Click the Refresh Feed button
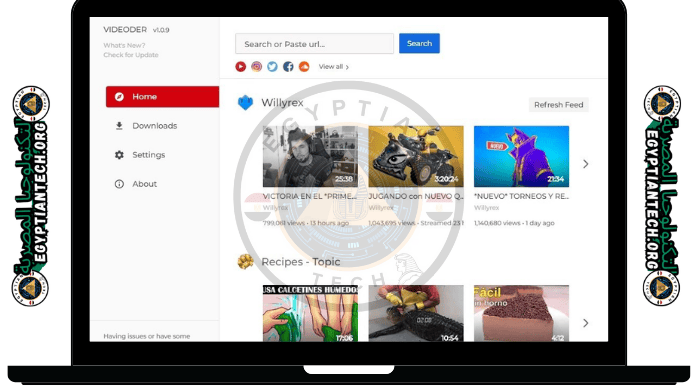The image size is (698, 392). pyautogui.click(x=559, y=105)
